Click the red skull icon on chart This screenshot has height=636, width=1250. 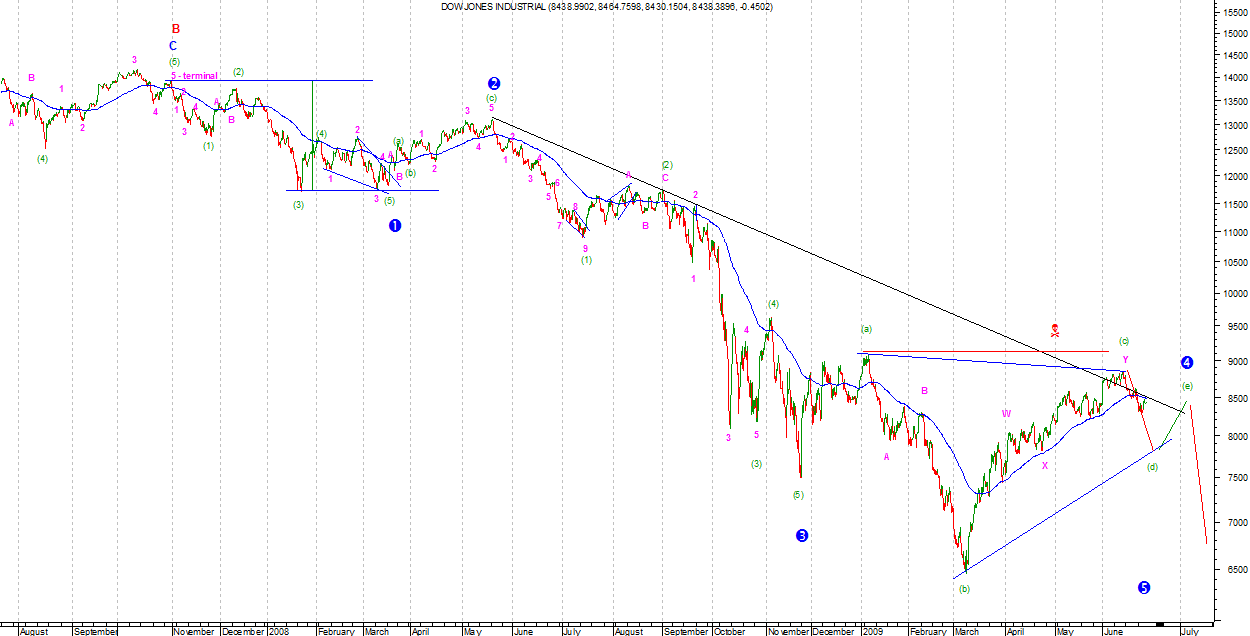(x=1054, y=330)
